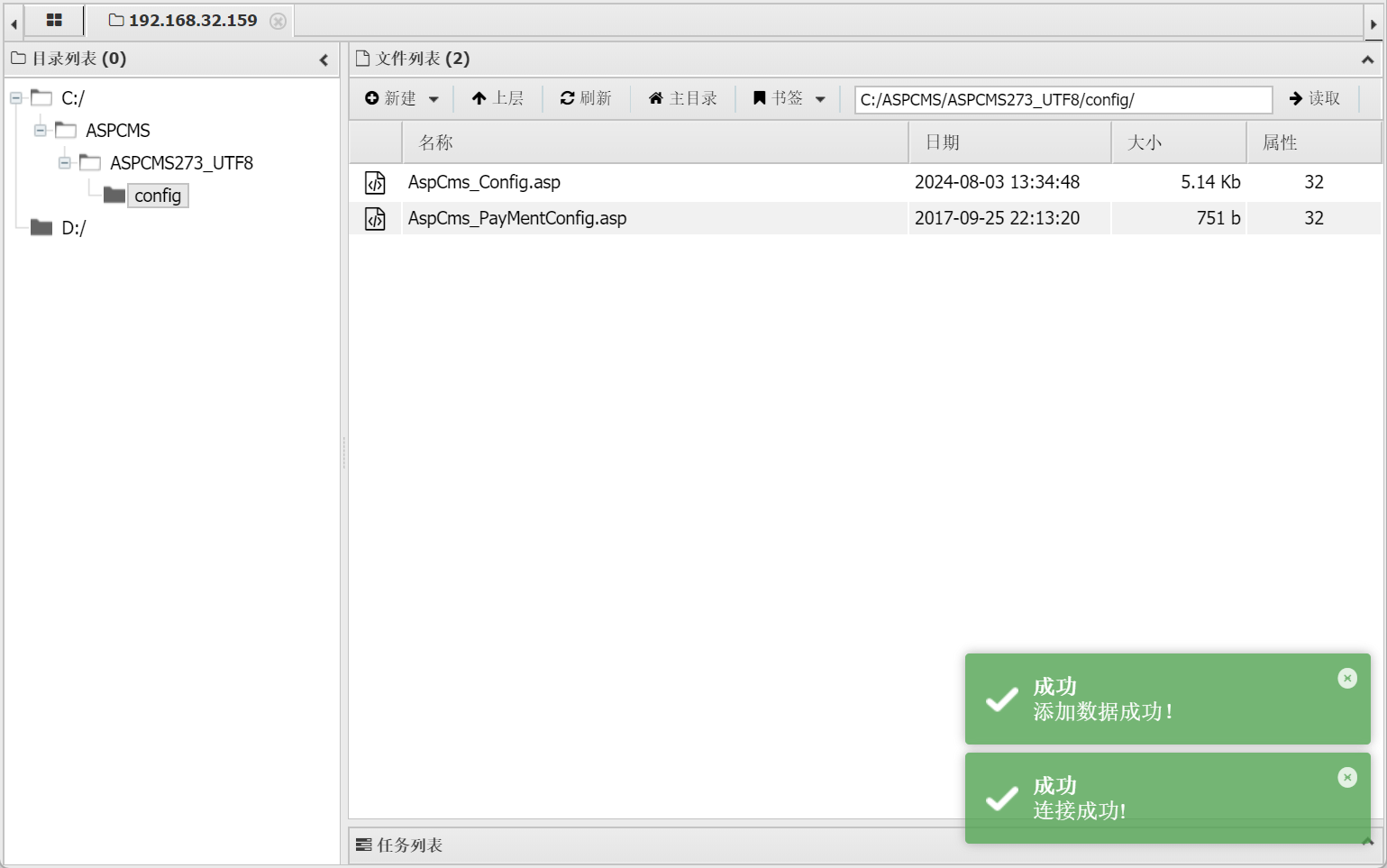This screenshot has width=1387, height=868.
Task: Sort by the 属性 column header
Action: [x=1314, y=142]
